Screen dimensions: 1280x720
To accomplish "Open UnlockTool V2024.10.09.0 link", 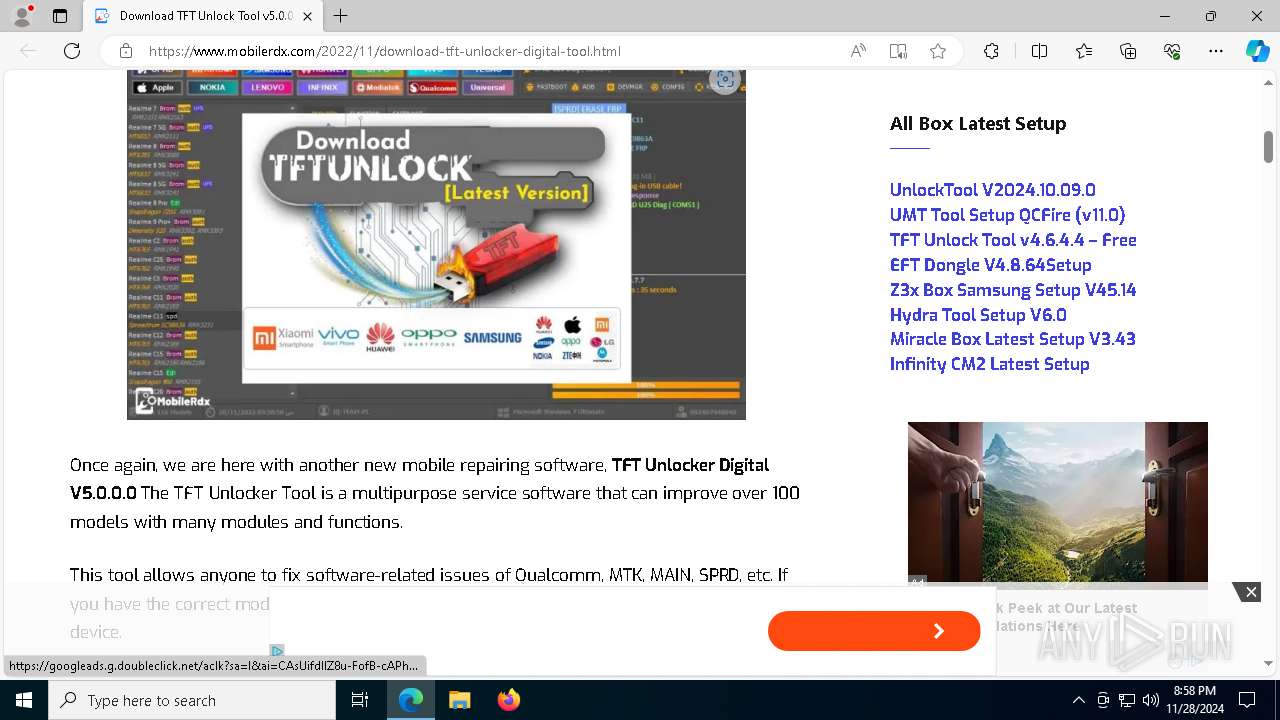I will coord(992,190).
